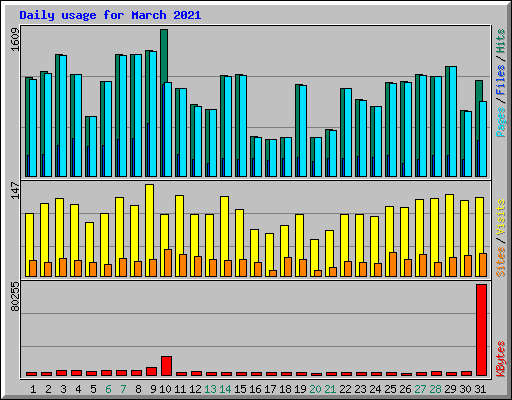512x400 pixels.
Task: Click the cyan Files bar for day 19
Action: [303, 131]
